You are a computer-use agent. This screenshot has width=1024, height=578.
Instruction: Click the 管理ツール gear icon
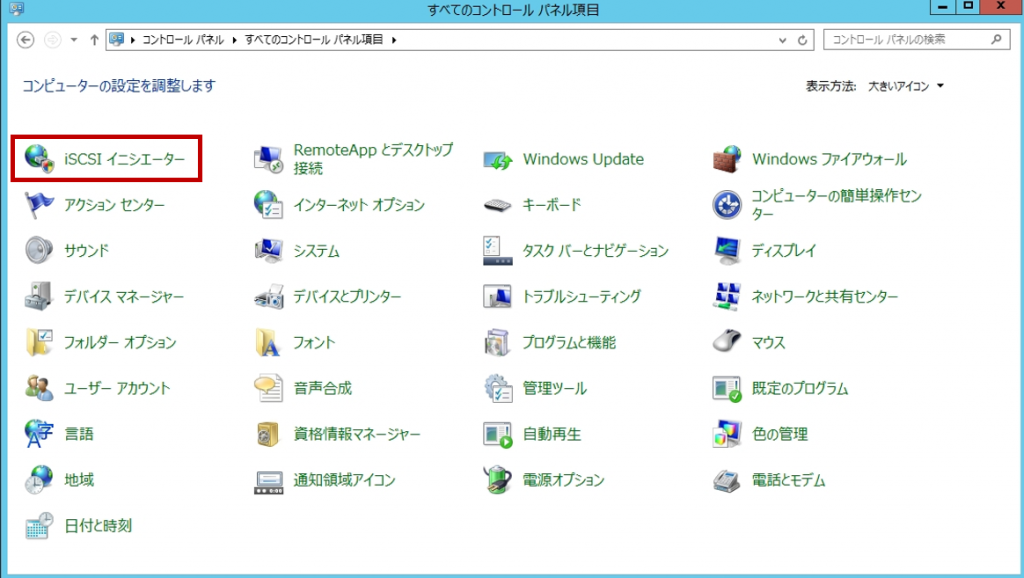(x=498, y=388)
